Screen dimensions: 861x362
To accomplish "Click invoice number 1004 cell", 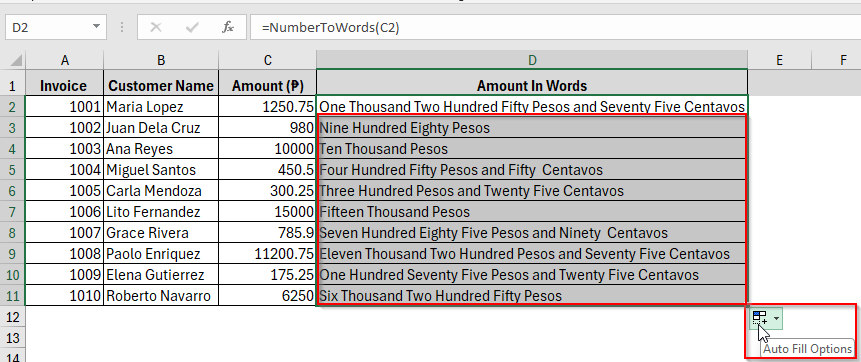I will coord(64,170).
